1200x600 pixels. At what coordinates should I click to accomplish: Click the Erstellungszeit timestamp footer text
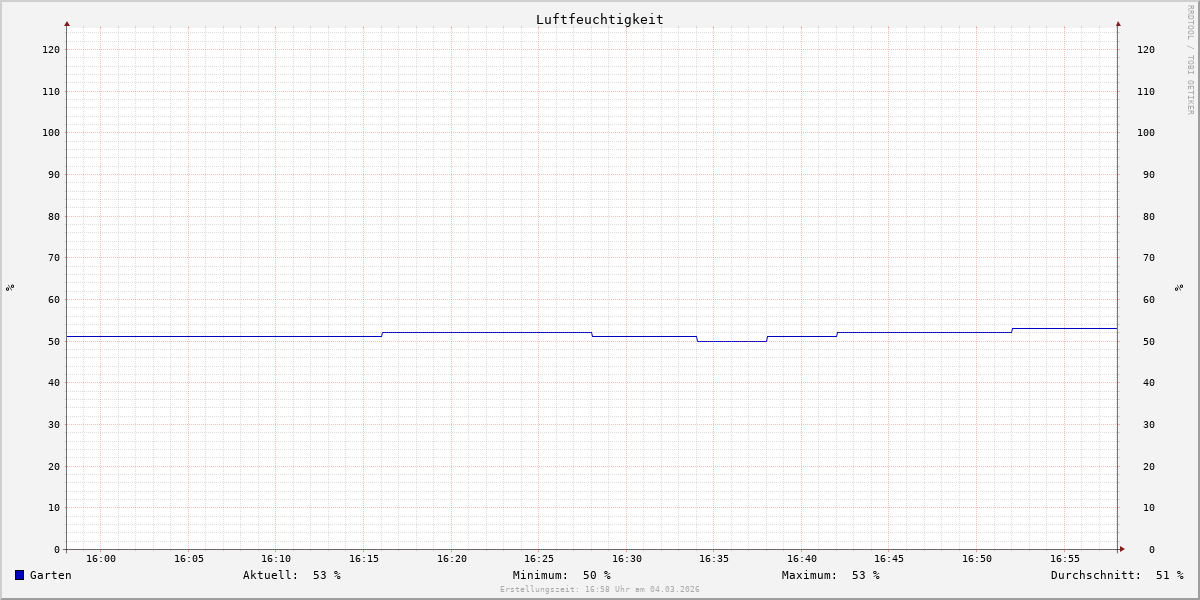point(600,590)
